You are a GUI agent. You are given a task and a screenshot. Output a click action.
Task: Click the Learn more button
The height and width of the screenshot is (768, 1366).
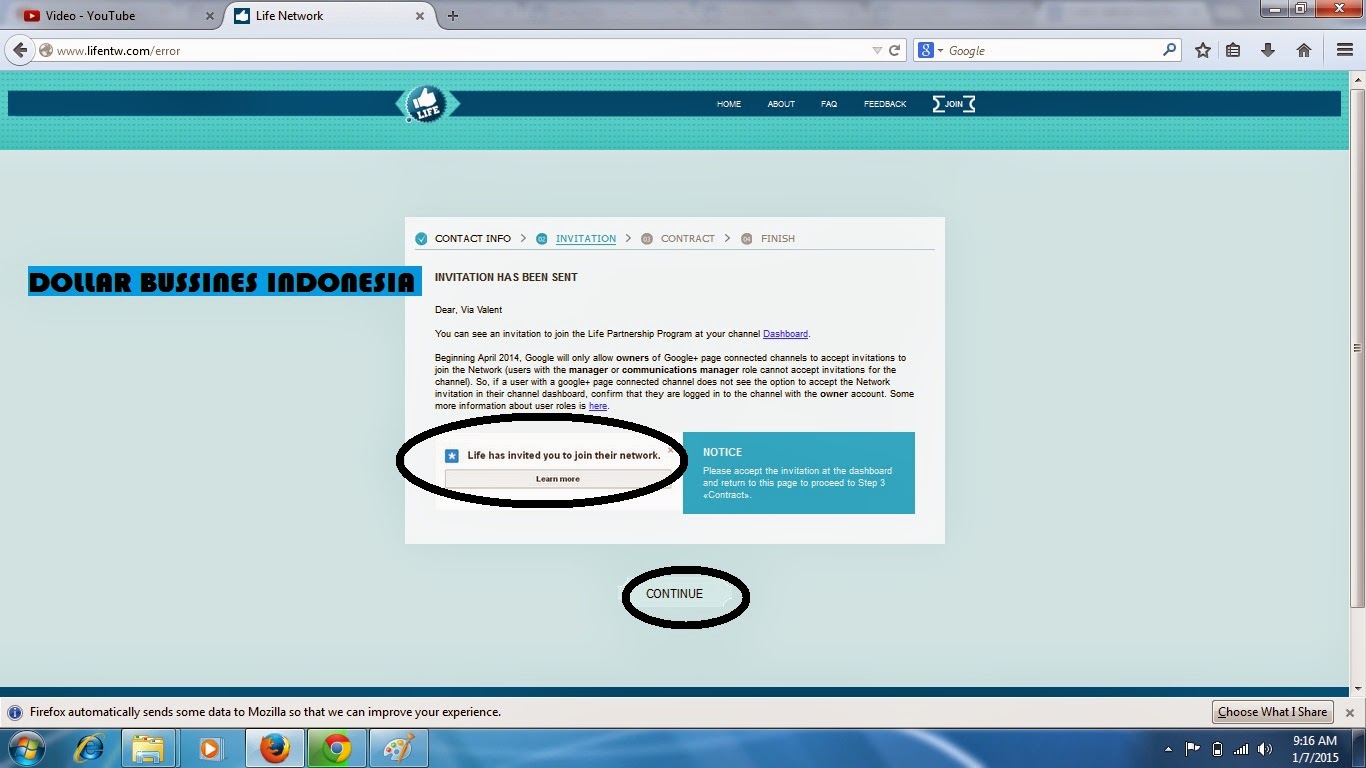coord(557,479)
